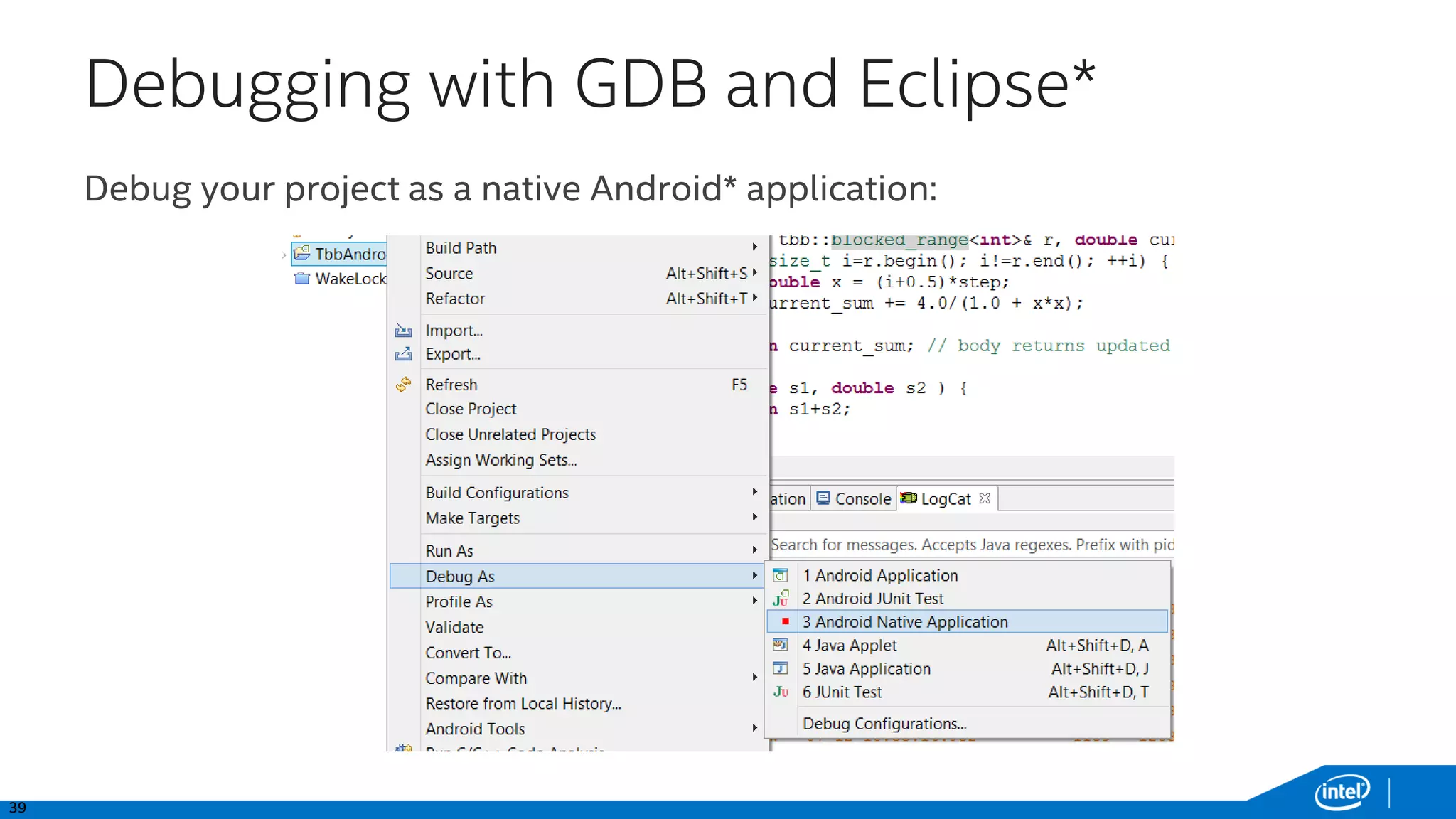Select 4 Java Applet
1456x819 pixels.
pyautogui.click(x=968, y=645)
